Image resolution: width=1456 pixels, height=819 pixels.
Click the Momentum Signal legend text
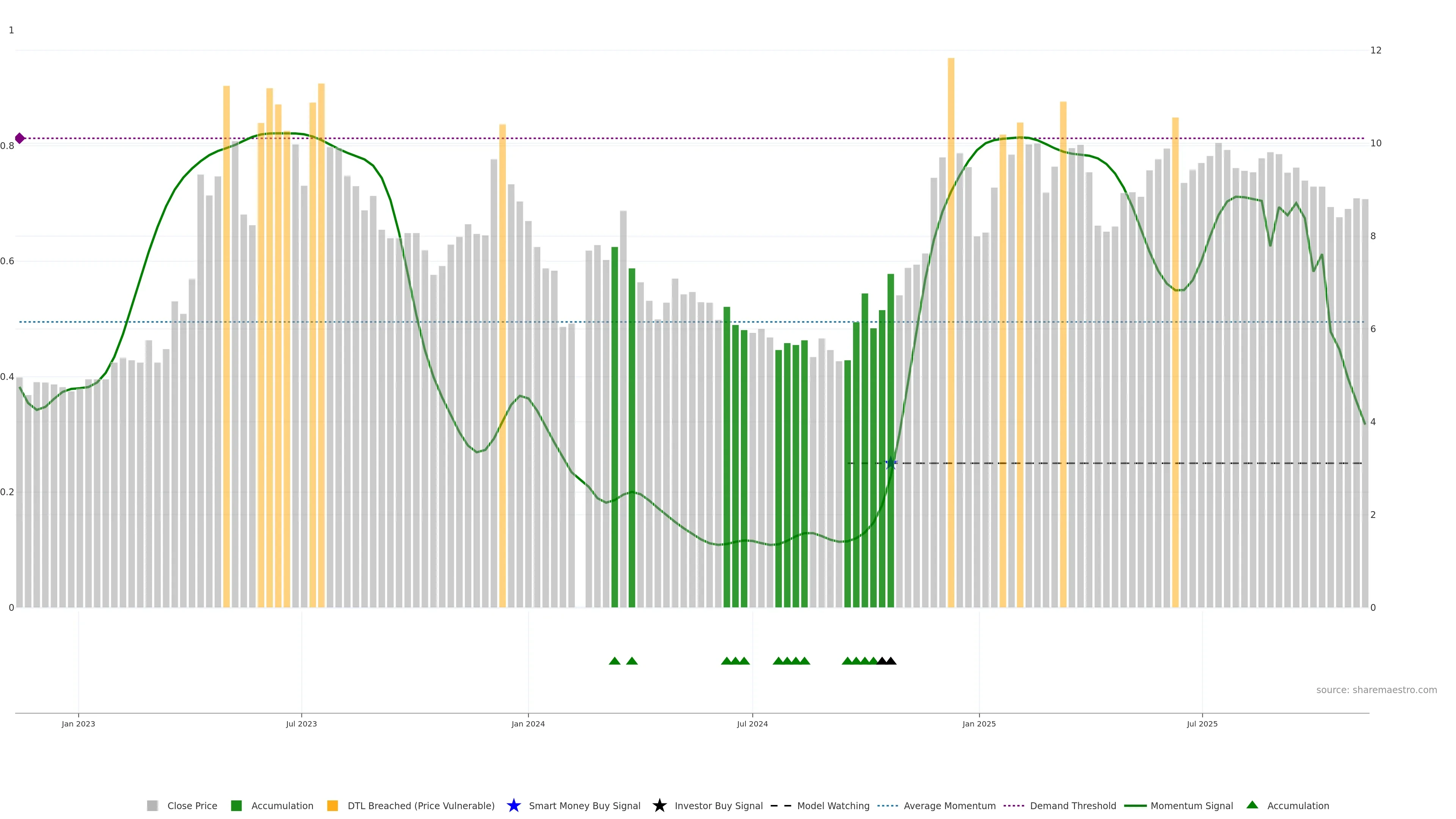(1191, 805)
